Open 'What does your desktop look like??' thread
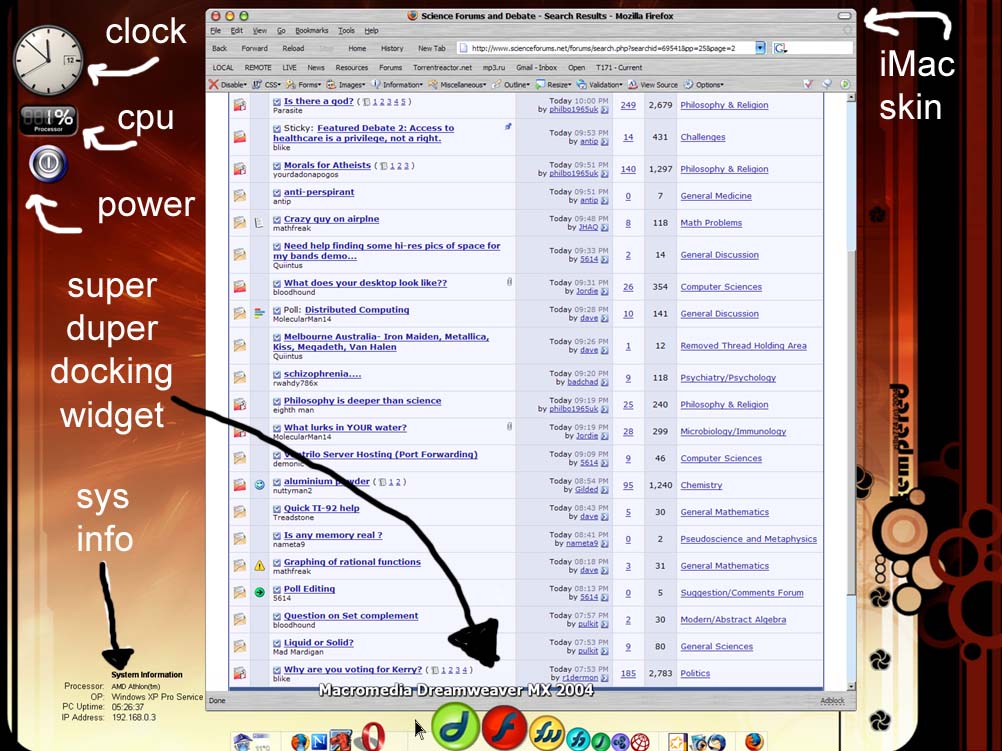Viewport: 1002px width, 751px height. pos(365,283)
